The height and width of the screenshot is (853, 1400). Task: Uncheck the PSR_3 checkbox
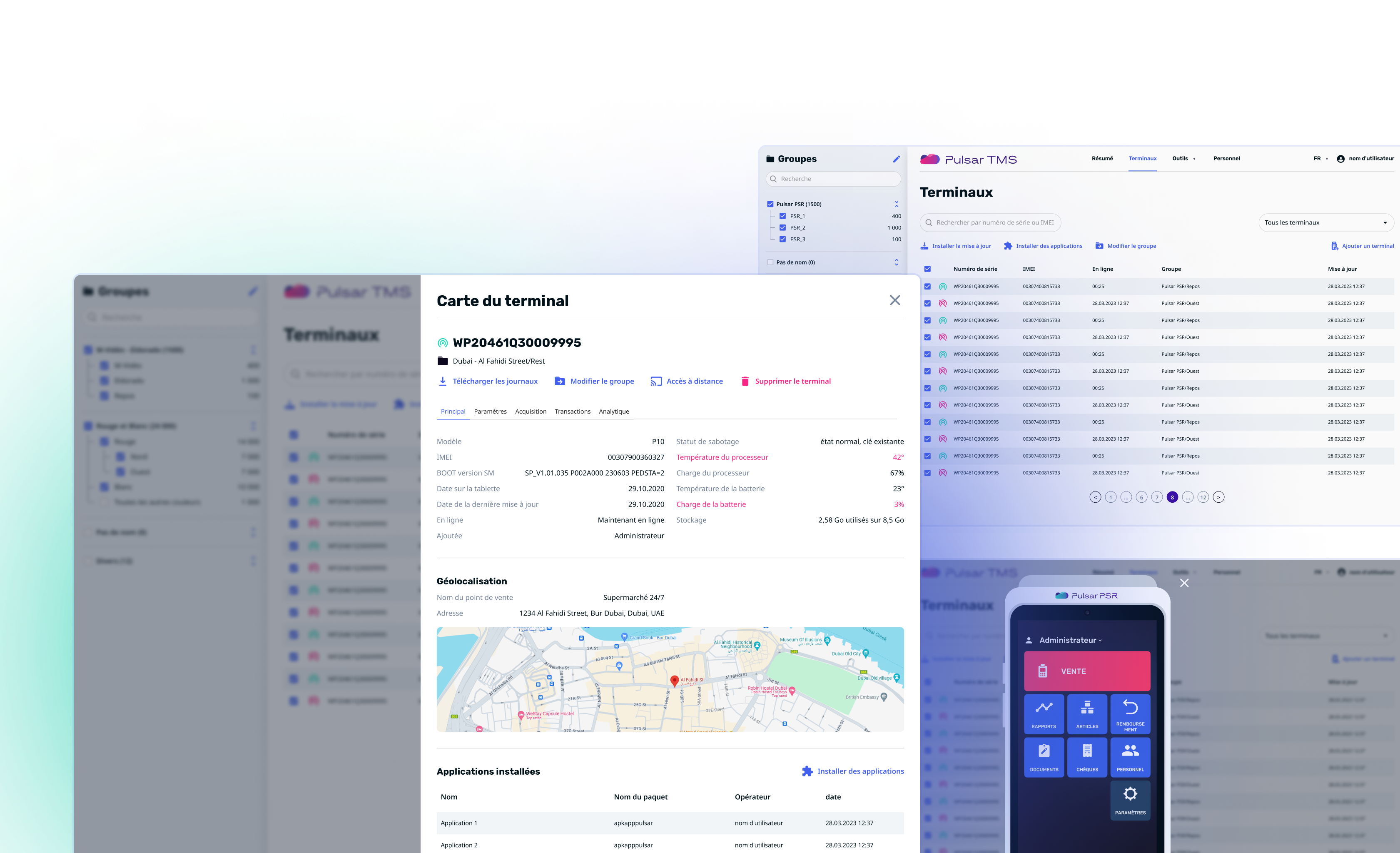[x=782, y=239]
